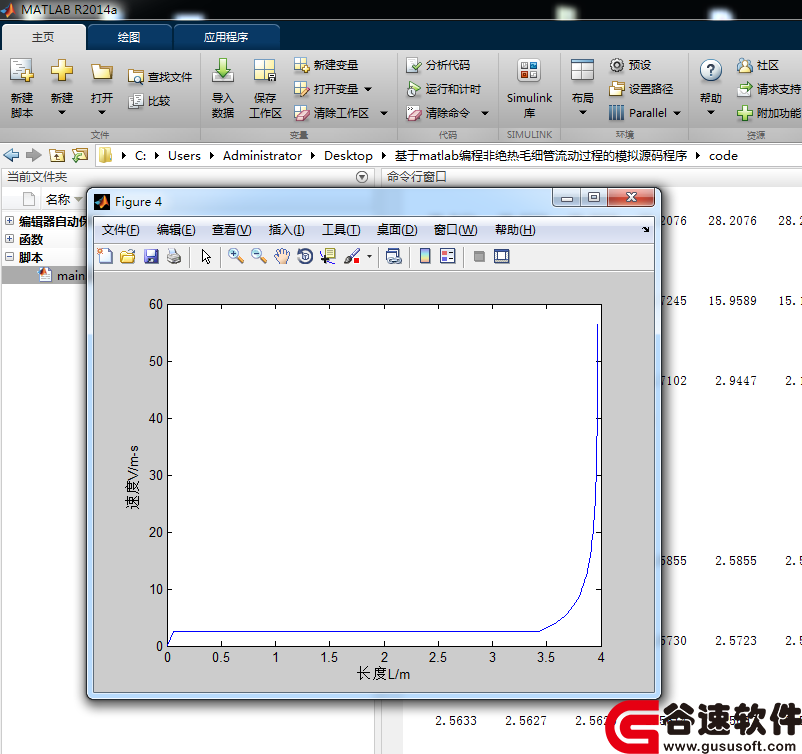
Task: Go back with address bar left arrow
Action: (x=11, y=155)
